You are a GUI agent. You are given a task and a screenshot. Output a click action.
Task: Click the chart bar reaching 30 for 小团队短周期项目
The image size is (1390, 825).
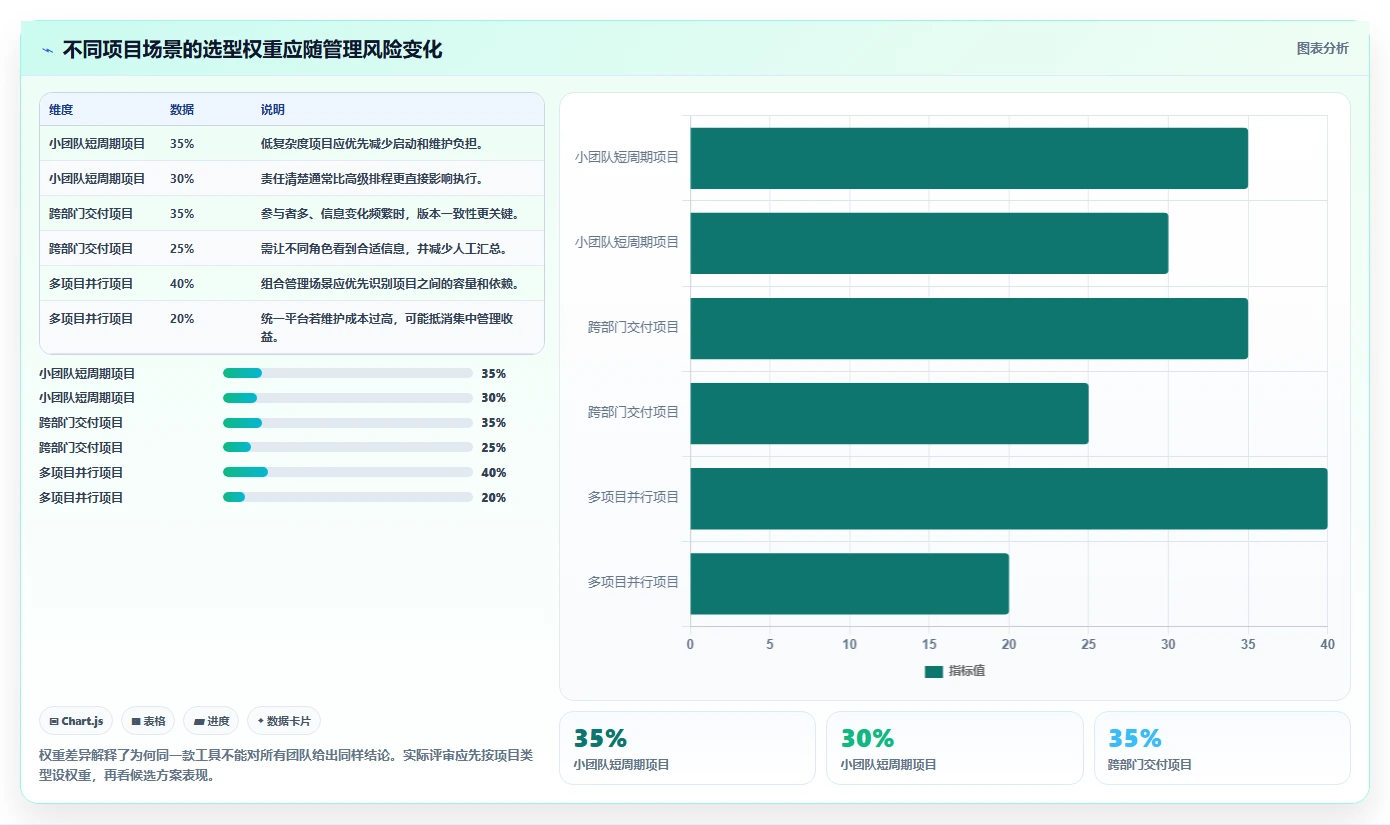(929, 243)
